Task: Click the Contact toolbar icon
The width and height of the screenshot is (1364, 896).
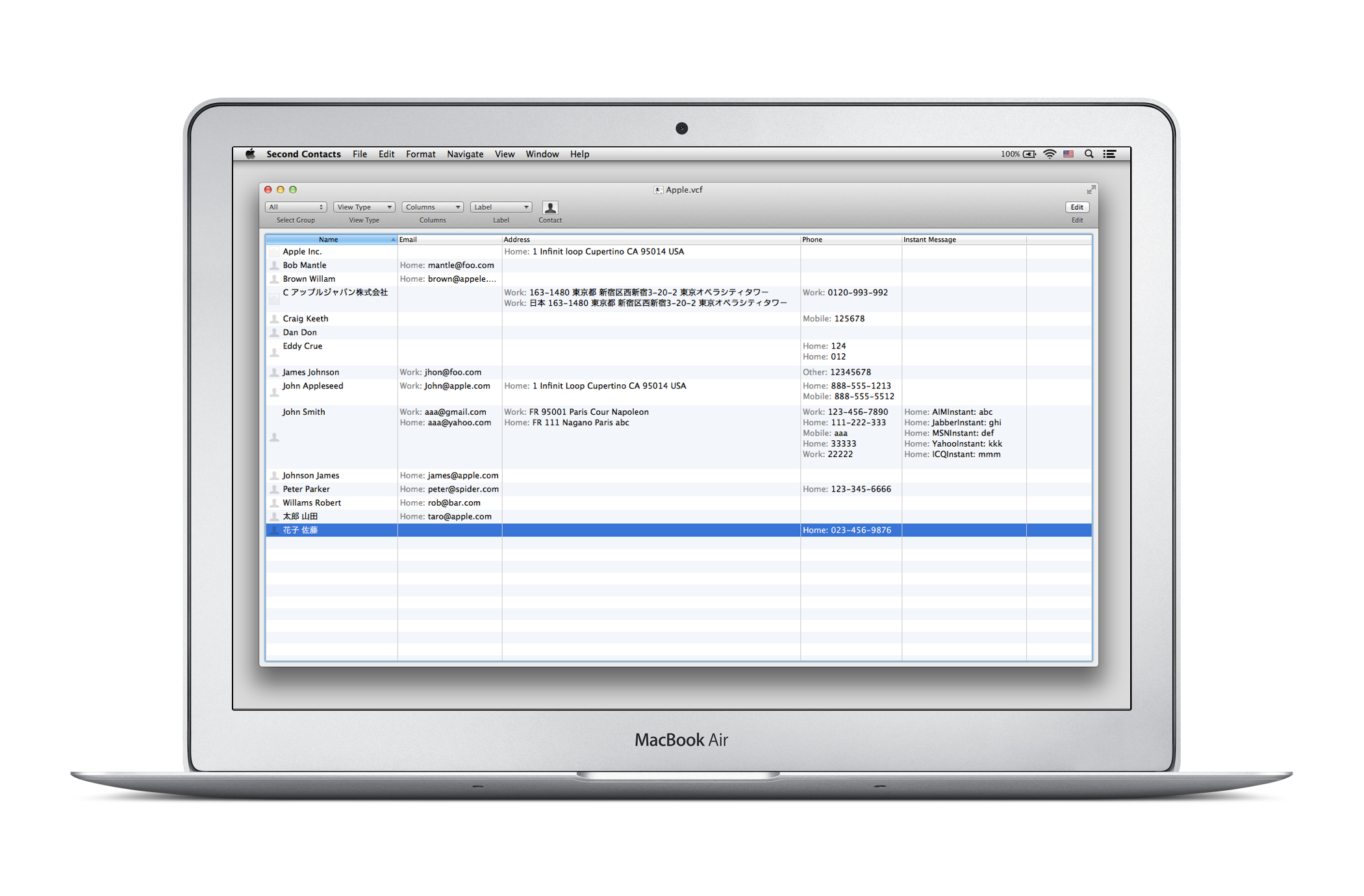Action: click(x=550, y=207)
